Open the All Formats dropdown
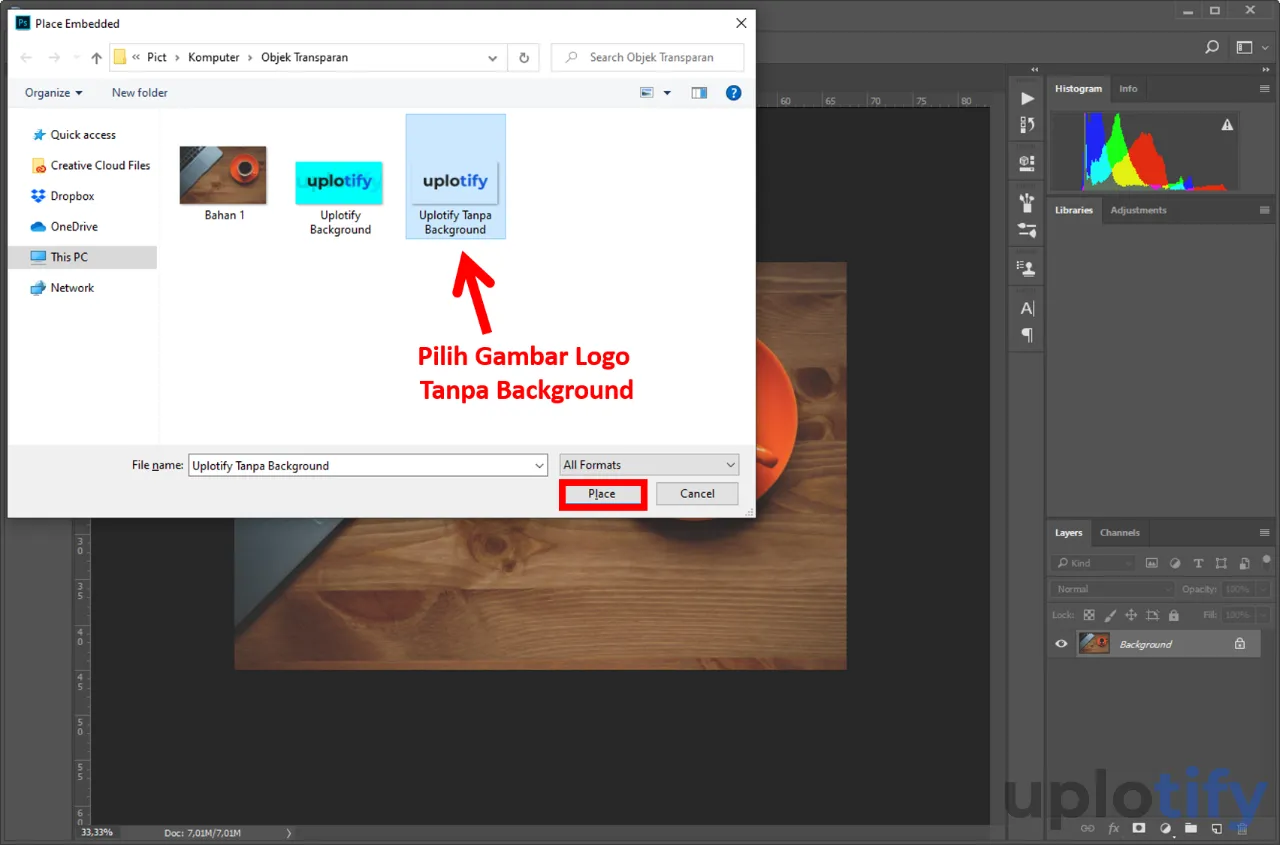The image size is (1280, 845). [x=649, y=465]
